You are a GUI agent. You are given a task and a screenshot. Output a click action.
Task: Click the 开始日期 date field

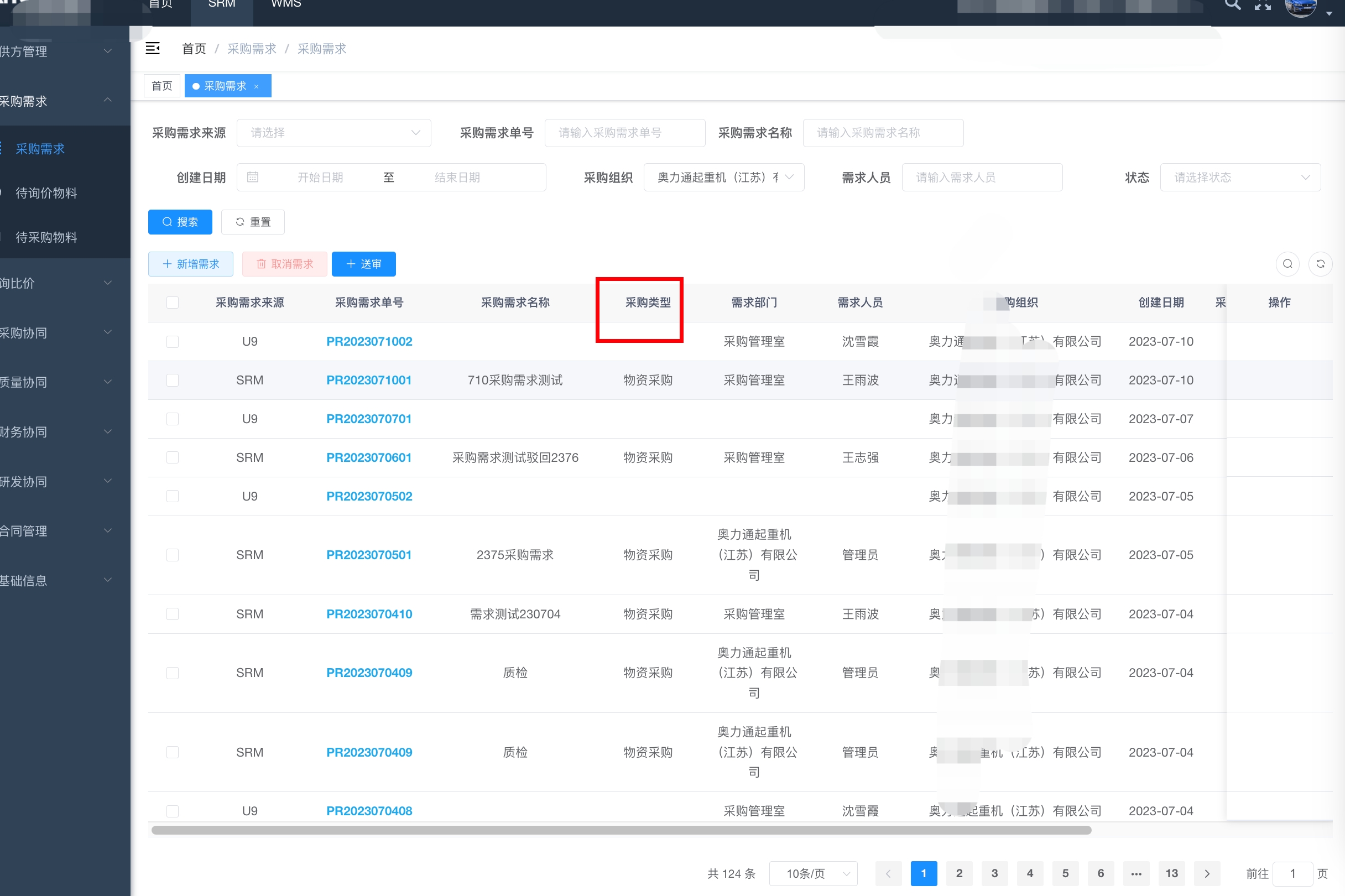(320, 177)
